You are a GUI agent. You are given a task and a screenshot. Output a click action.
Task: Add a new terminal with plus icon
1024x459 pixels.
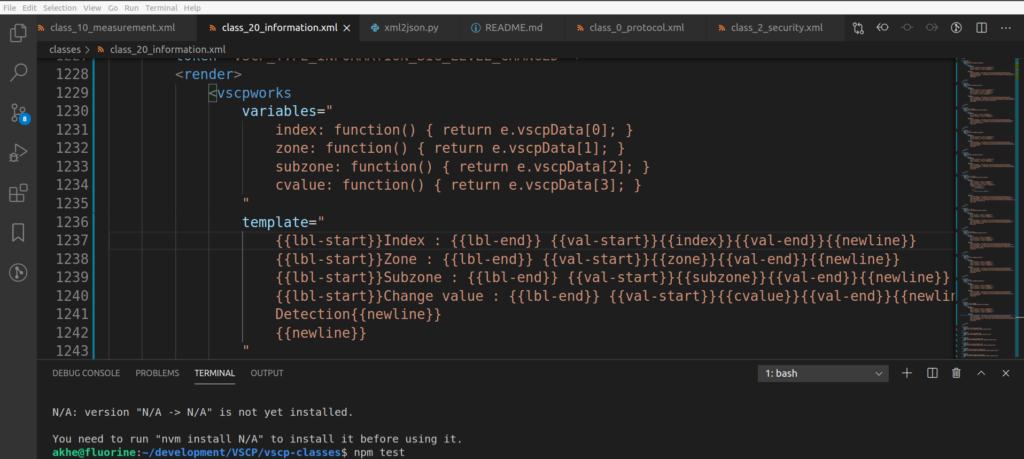coord(906,373)
